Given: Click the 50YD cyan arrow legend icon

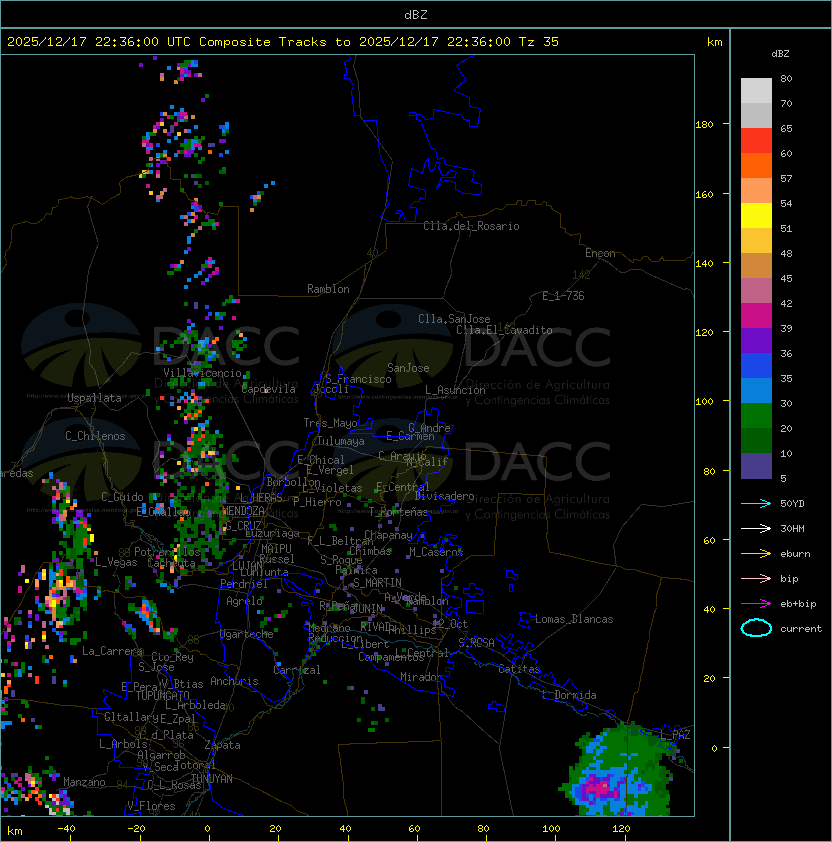Looking at the screenshot, I should [x=756, y=504].
